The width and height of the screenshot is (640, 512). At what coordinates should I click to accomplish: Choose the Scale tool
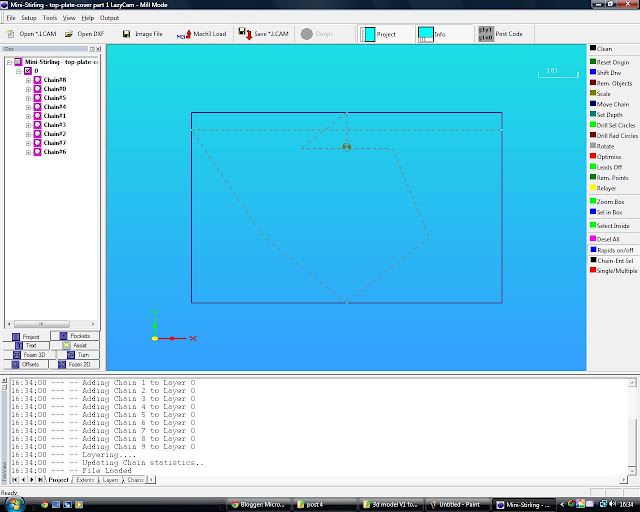(x=600, y=93)
